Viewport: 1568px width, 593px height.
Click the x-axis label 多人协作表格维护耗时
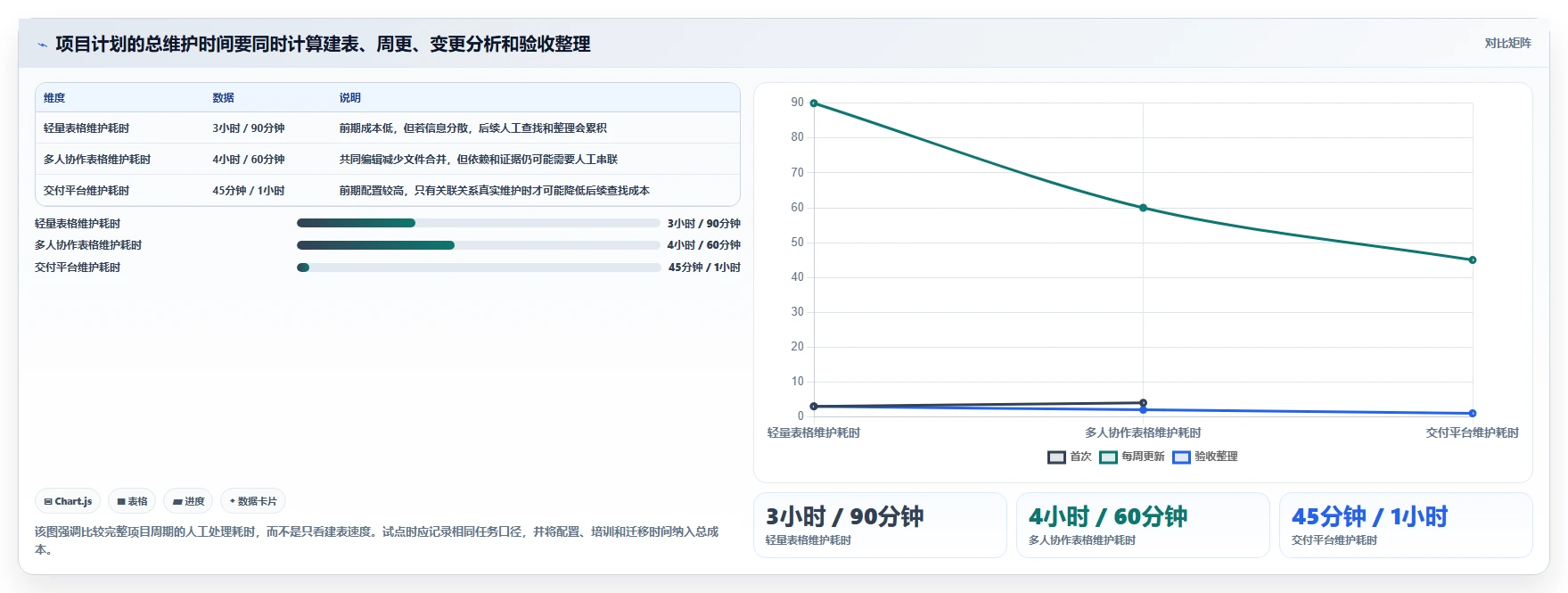[1143, 432]
